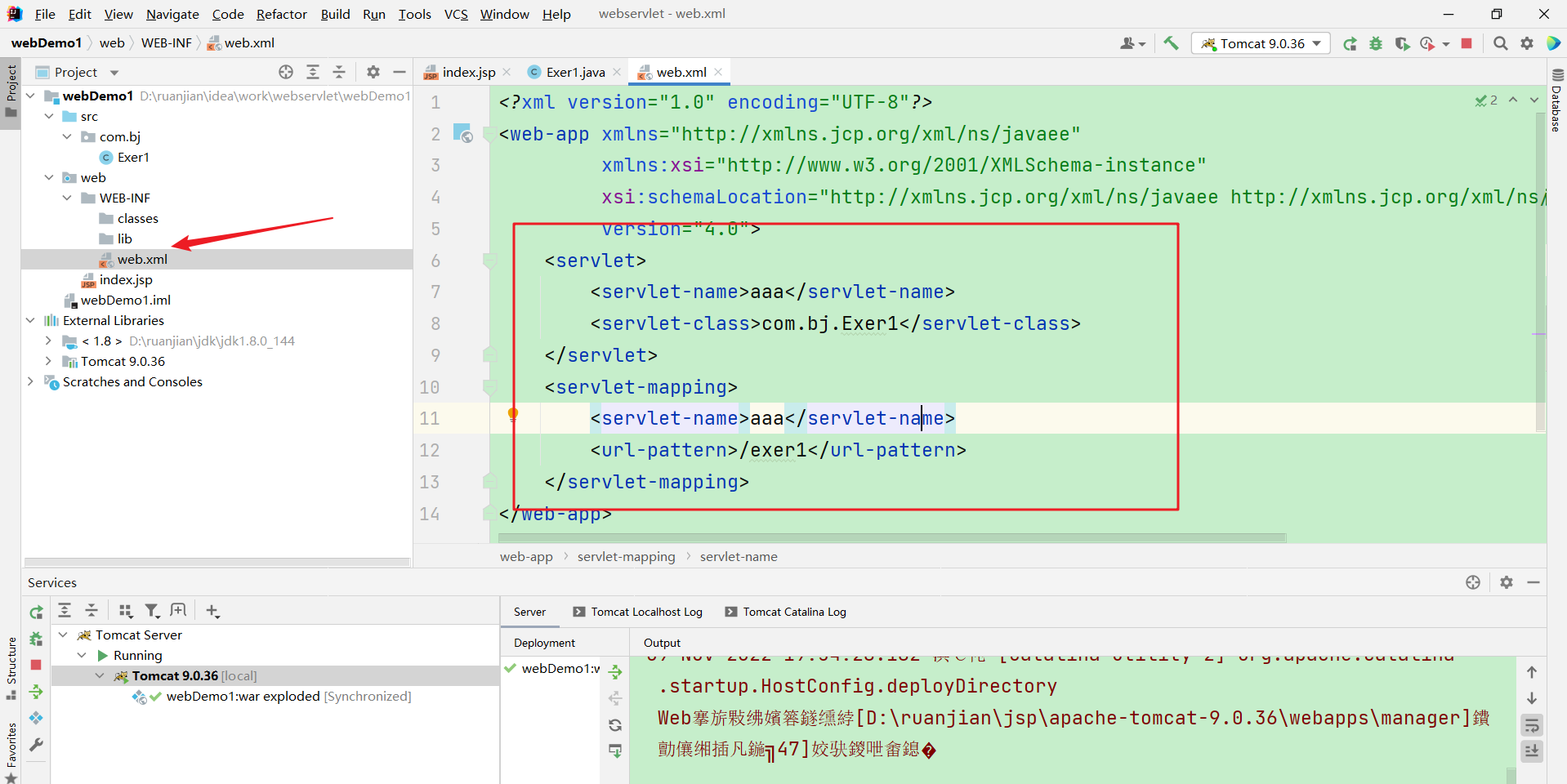
Task: Click Run with Coverage icon
Action: point(1402,43)
